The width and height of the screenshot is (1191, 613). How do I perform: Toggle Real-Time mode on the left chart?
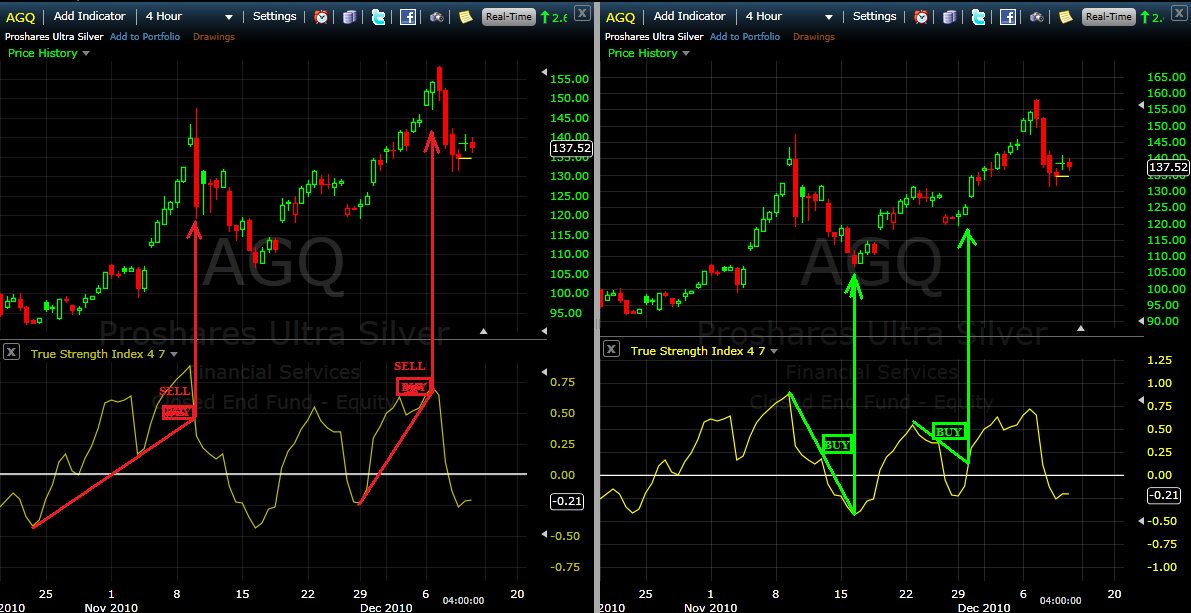pos(508,16)
